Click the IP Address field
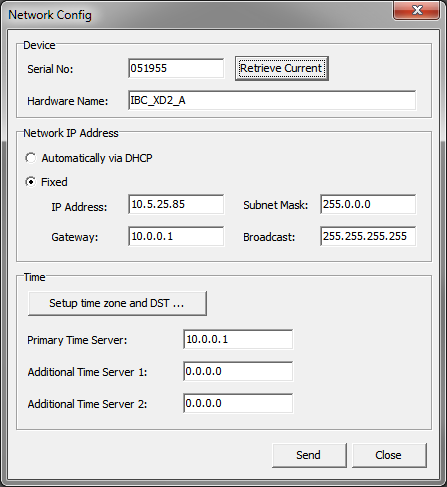 pos(176,204)
